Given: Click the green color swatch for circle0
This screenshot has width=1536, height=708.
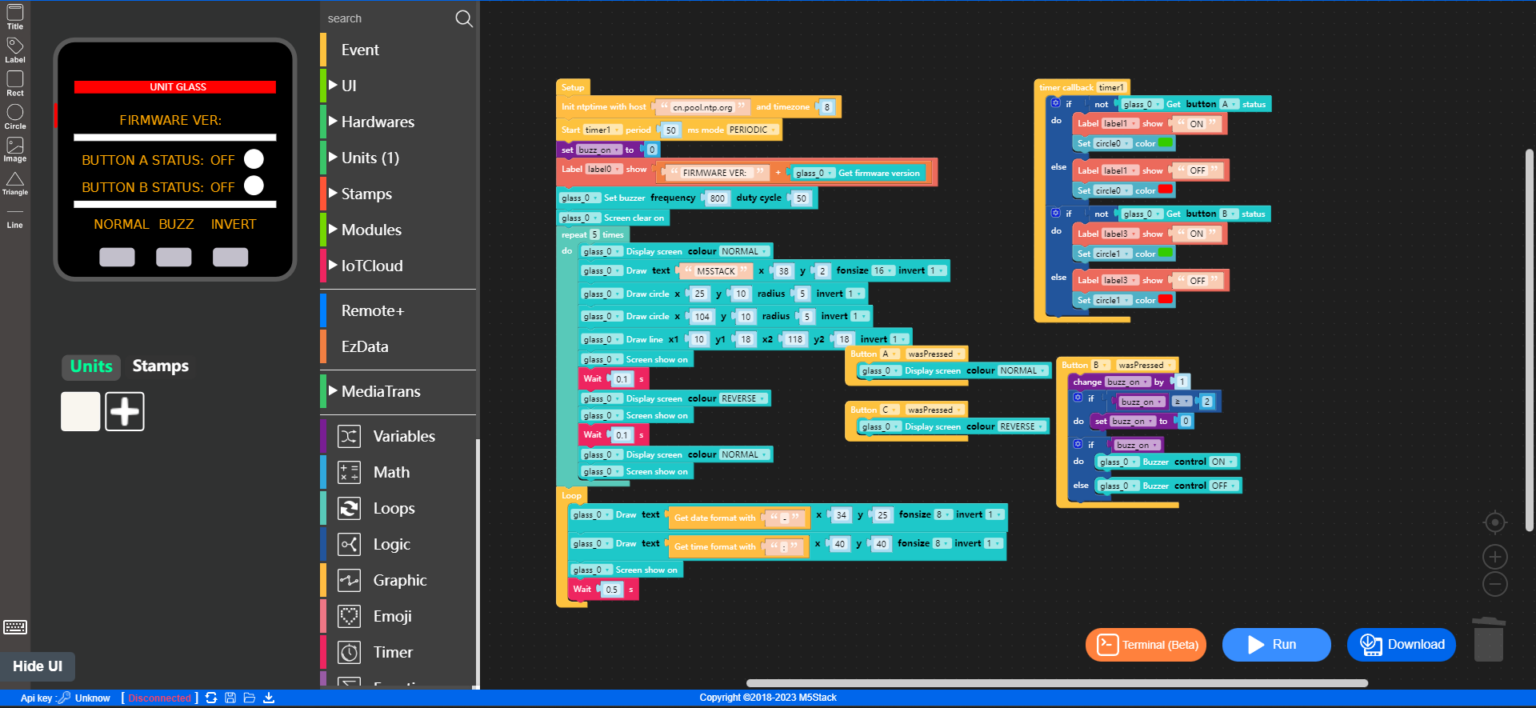Looking at the screenshot, I should [x=1164, y=143].
